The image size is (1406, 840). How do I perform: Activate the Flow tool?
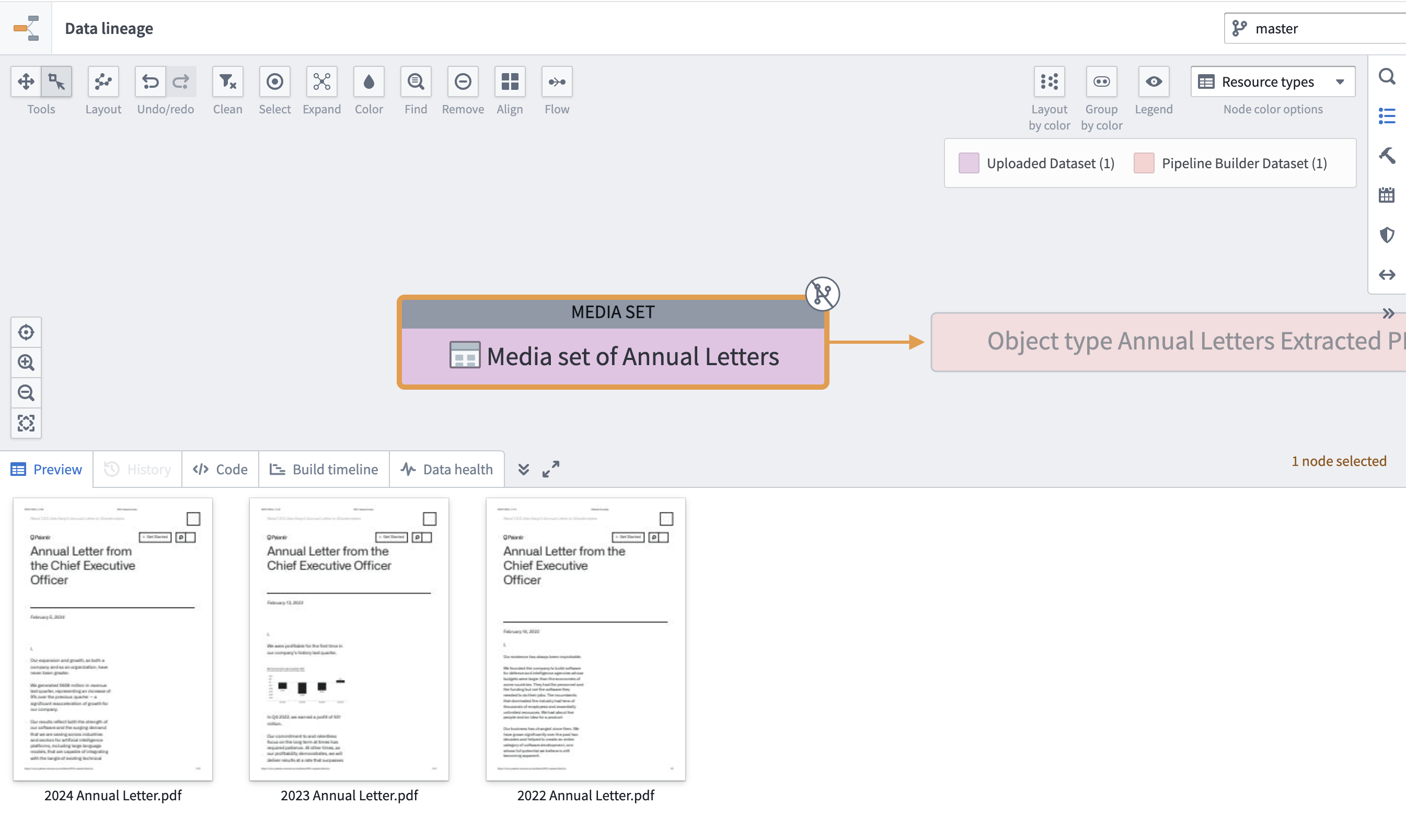[x=557, y=81]
